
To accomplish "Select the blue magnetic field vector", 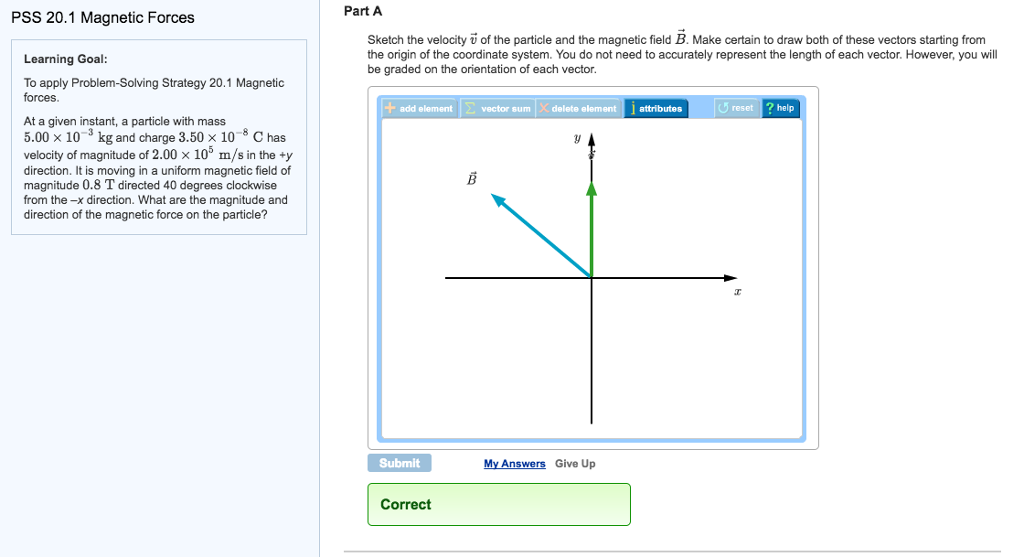I will click(x=540, y=236).
